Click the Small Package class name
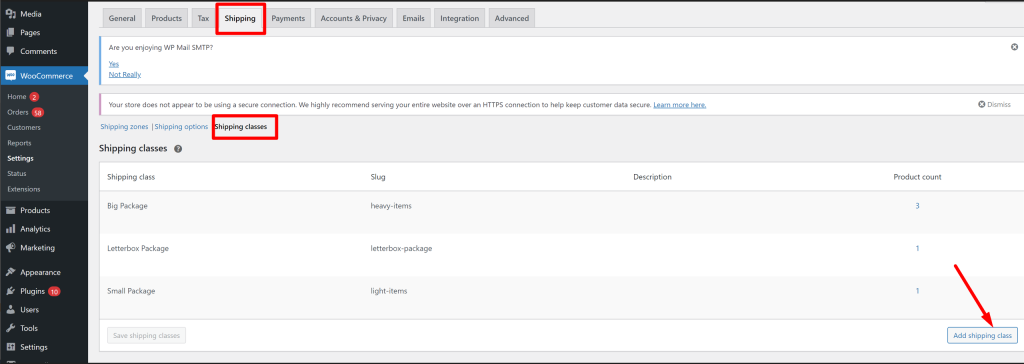This screenshot has height=364, width=1024. coord(131,291)
